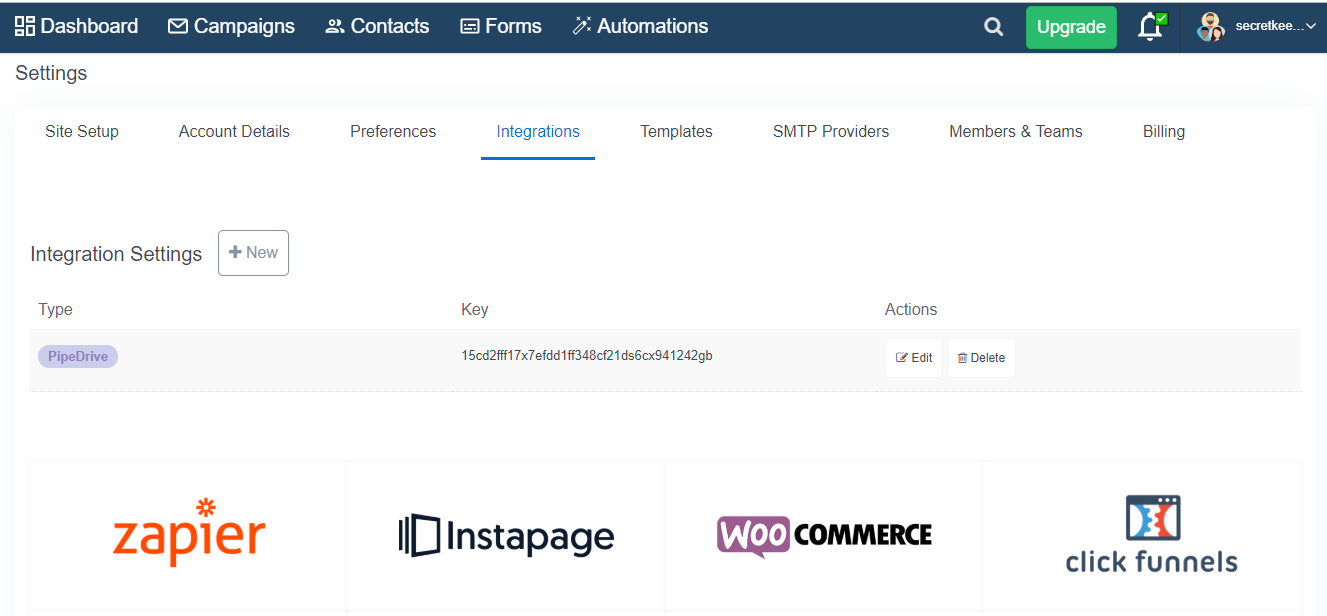Image resolution: width=1327 pixels, height=616 pixels.
Task: Select the Instapage integration card
Action: pos(506,537)
